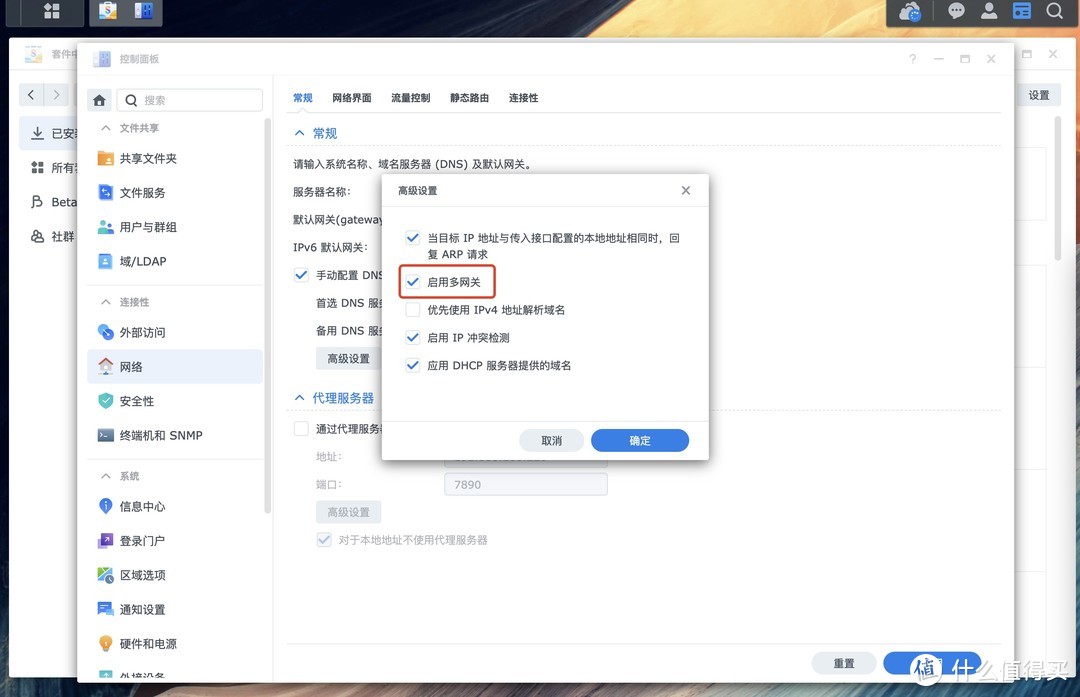1080x697 pixels.
Task: Disable 启用 IP 冲突检测
Action: pyautogui.click(x=413, y=337)
